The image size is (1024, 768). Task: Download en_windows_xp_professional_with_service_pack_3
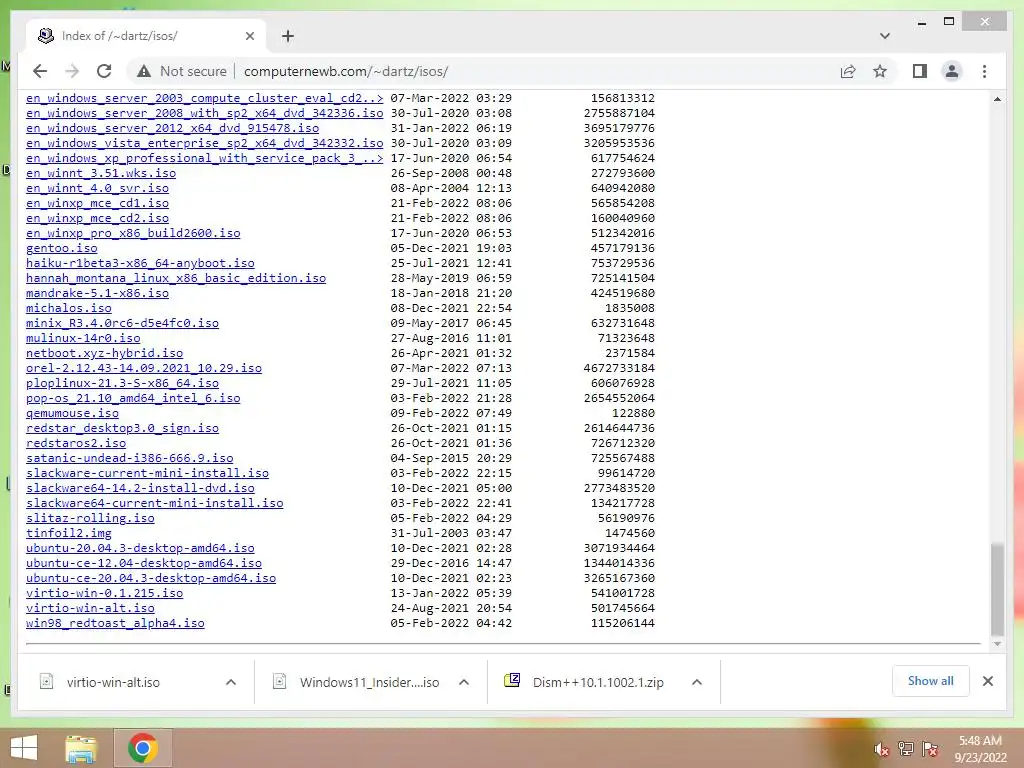pyautogui.click(x=204, y=158)
